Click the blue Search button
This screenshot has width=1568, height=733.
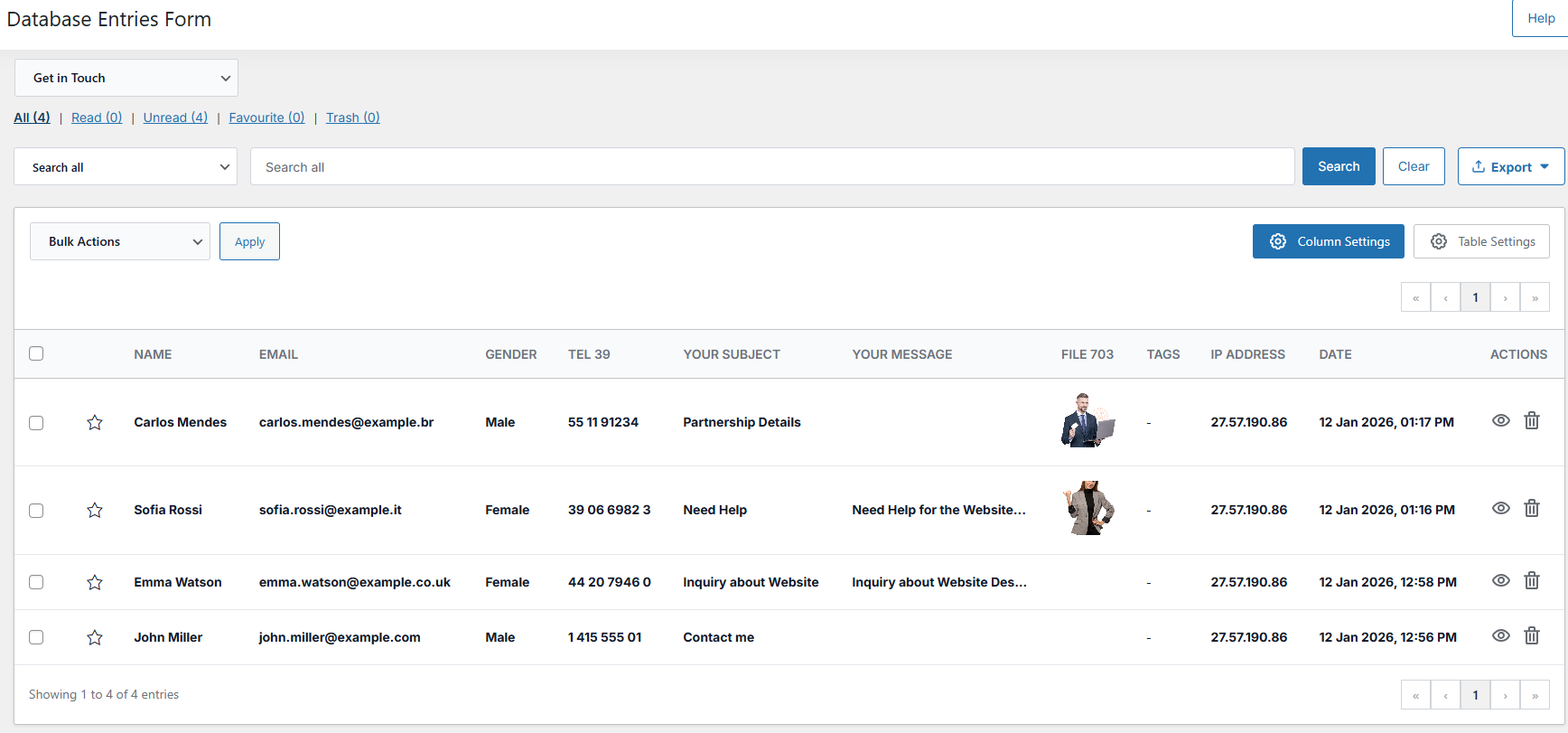(1338, 166)
